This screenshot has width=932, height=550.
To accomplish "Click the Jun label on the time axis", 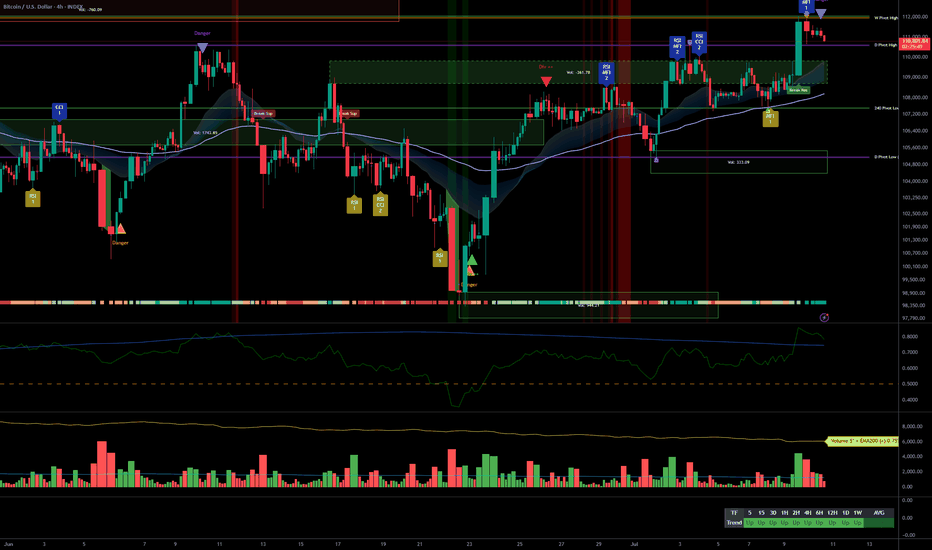I will click(8, 544).
